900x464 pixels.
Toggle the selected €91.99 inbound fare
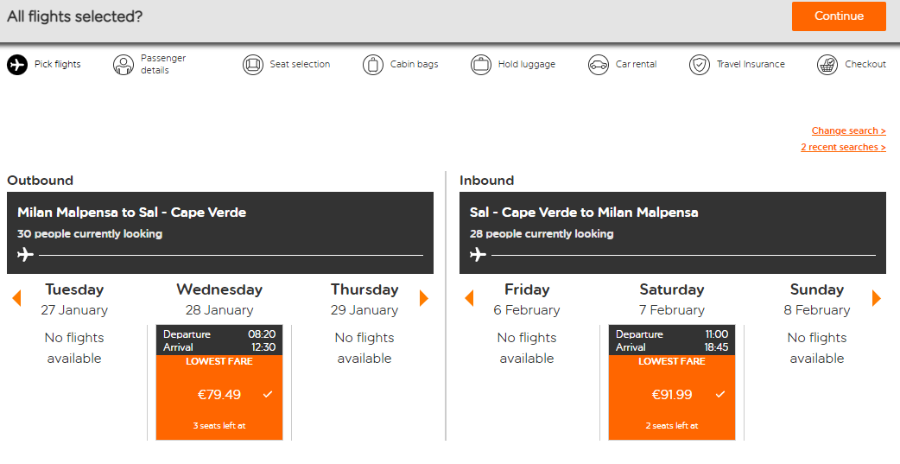tap(672, 397)
